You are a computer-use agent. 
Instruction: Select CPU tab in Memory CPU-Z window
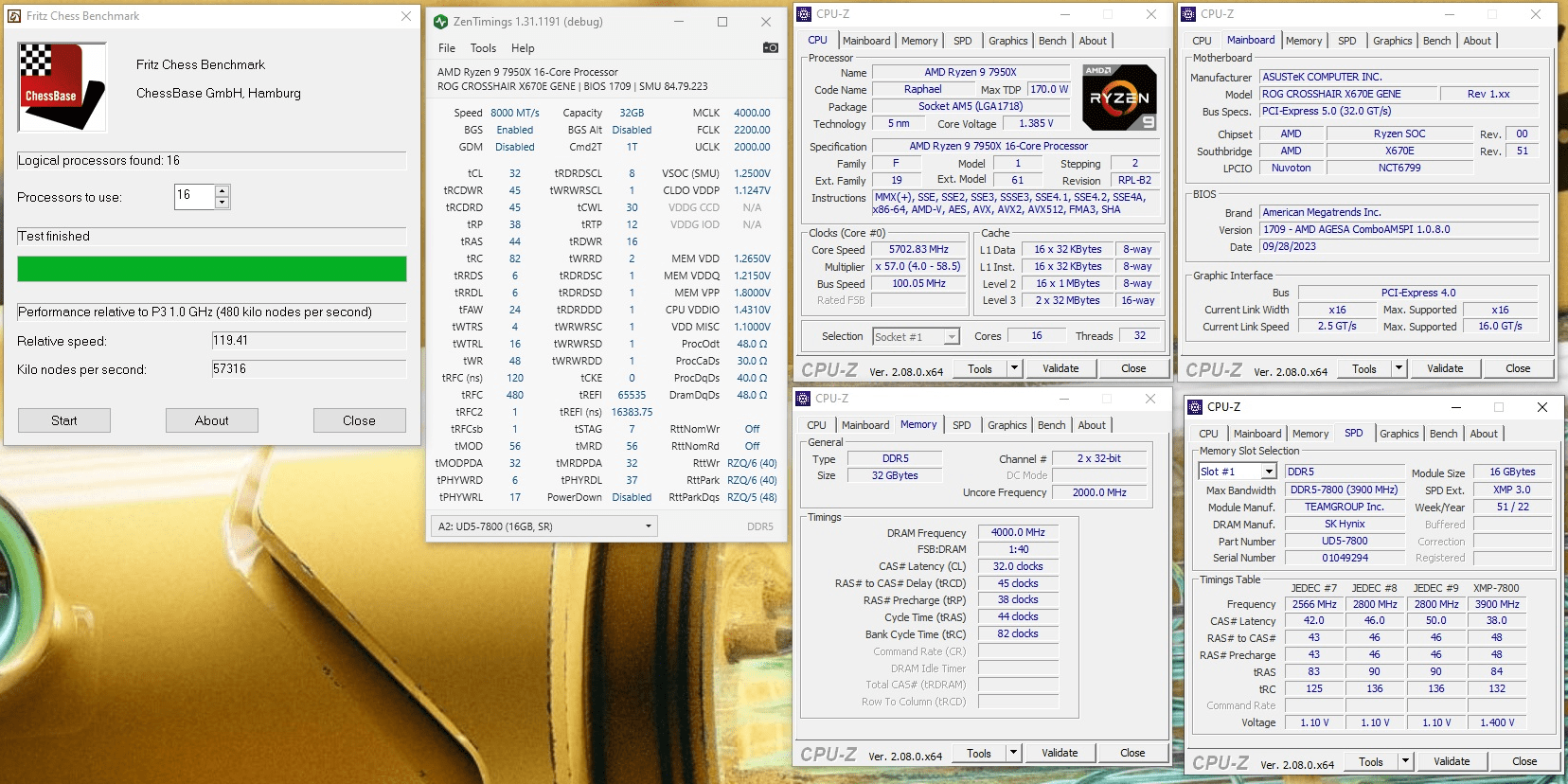coord(816,425)
